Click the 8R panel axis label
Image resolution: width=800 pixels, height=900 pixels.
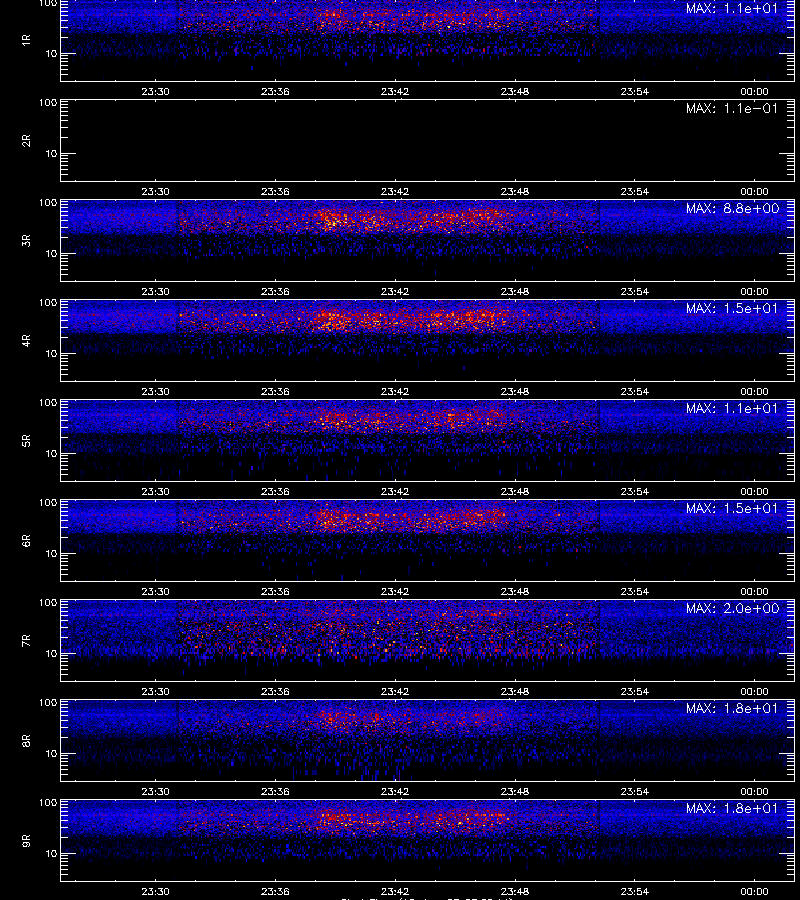[26, 740]
